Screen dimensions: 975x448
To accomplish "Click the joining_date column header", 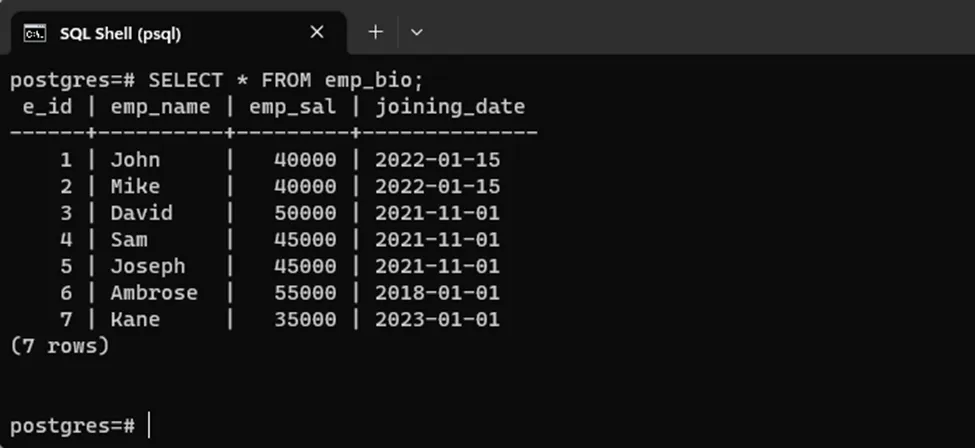I will [450, 106].
